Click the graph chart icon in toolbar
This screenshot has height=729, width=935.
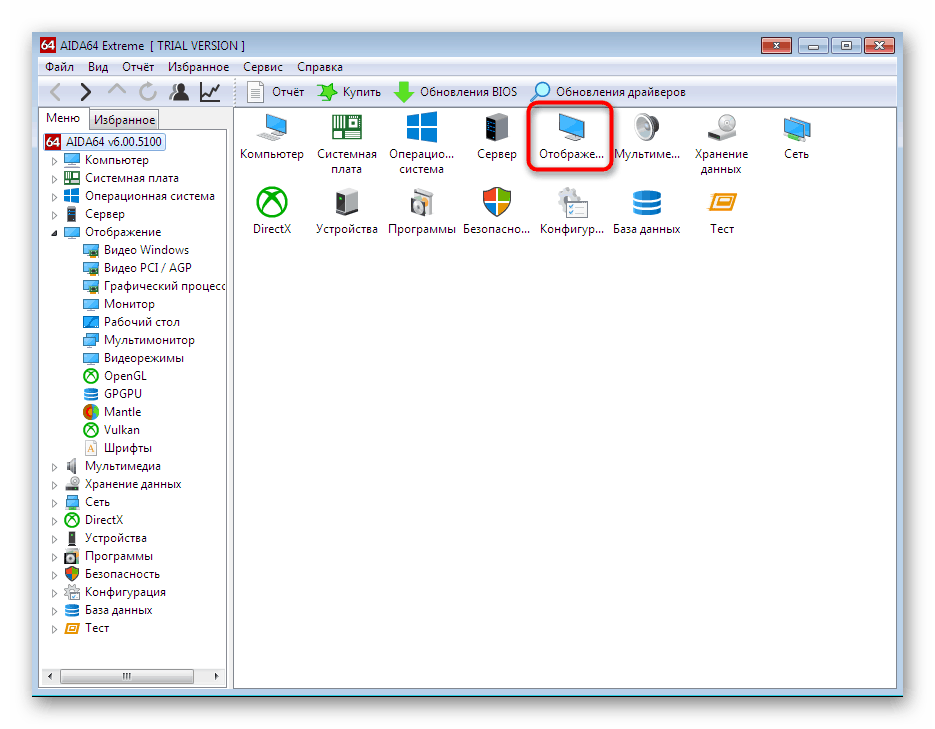tap(210, 92)
